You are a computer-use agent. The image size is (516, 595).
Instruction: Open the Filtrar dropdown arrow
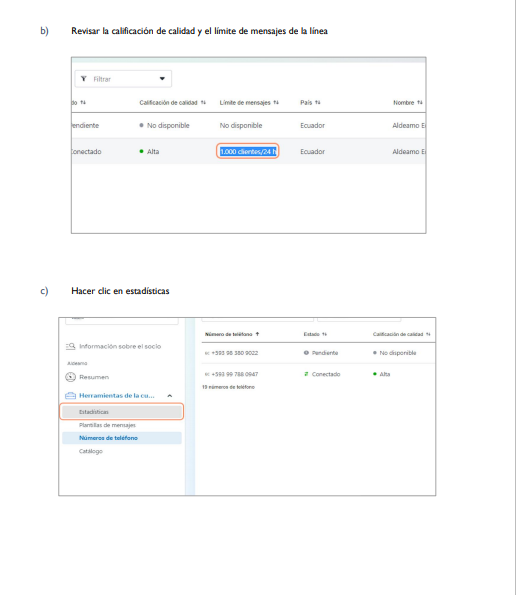162,79
